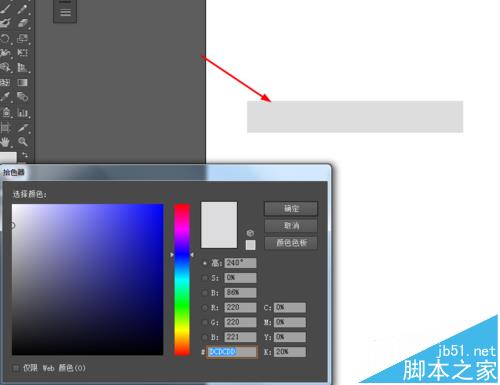Click the M magenta percentage field
Screen dimensions: 500x385
290,322
